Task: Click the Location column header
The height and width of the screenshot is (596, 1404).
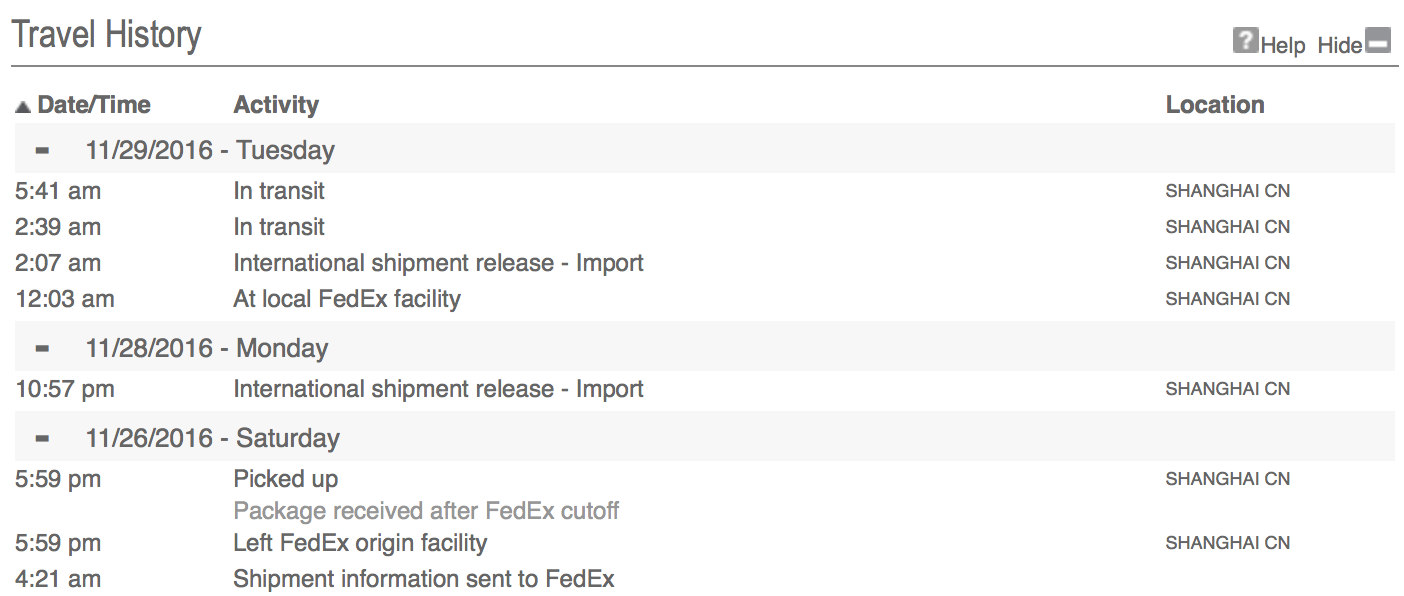Action: pyautogui.click(x=1215, y=105)
